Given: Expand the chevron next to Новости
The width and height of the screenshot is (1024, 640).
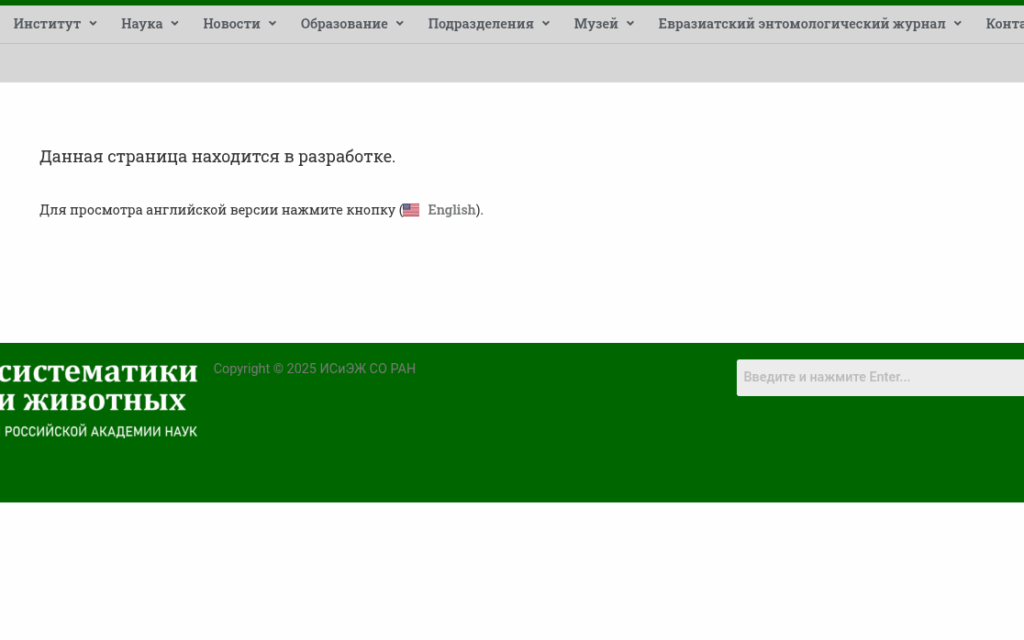Looking at the screenshot, I should [272, 24].
